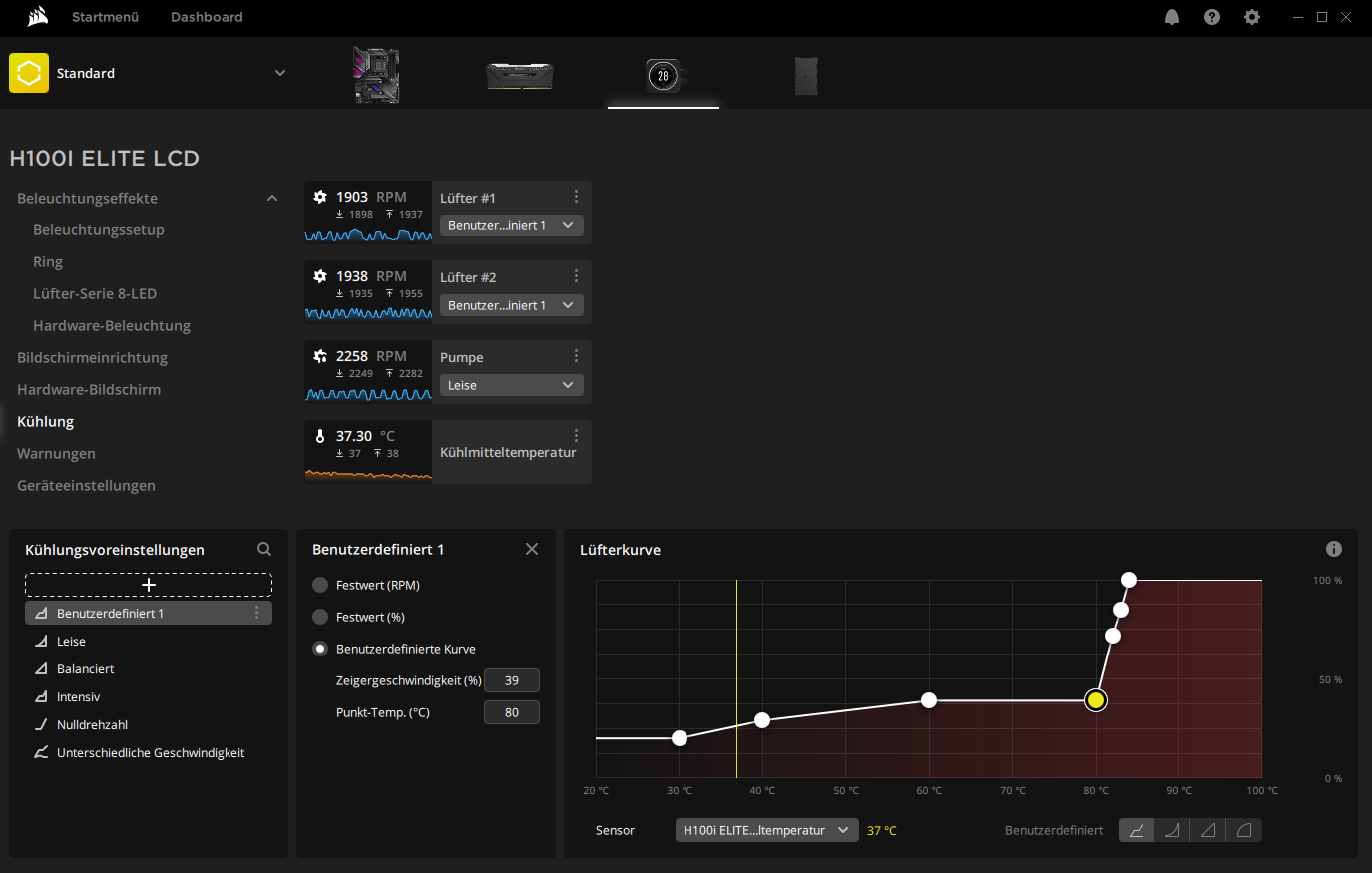Open Bildschirmeinrichtung in the sidebar
This screenshot has height=873, width=1372.
click(92, 358)
